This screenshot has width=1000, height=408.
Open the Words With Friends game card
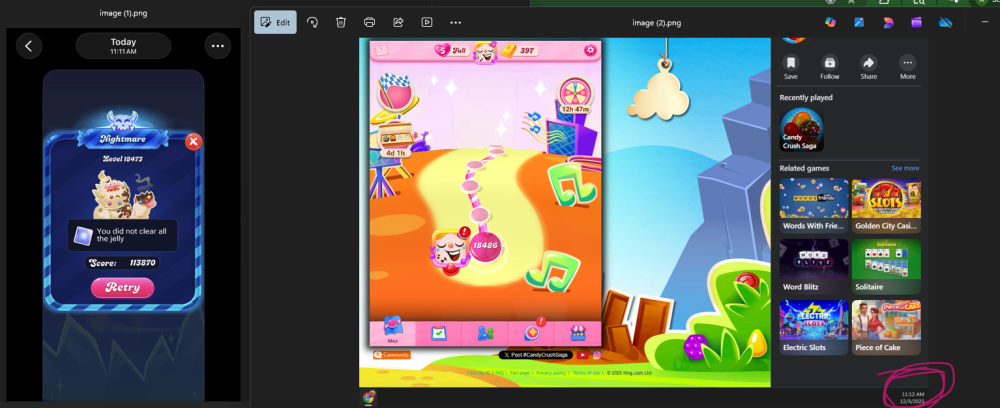click(x=814, y=206)
